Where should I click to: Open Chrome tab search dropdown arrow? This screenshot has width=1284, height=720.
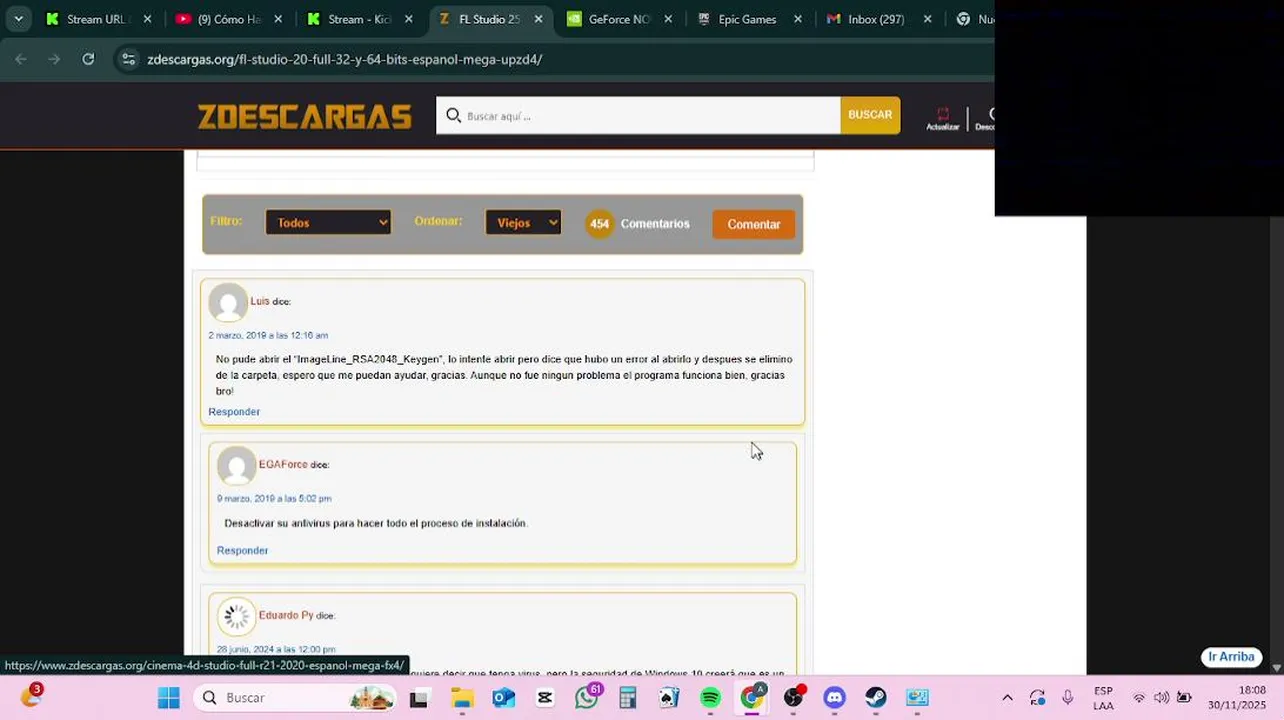click(x=18, y=19)
